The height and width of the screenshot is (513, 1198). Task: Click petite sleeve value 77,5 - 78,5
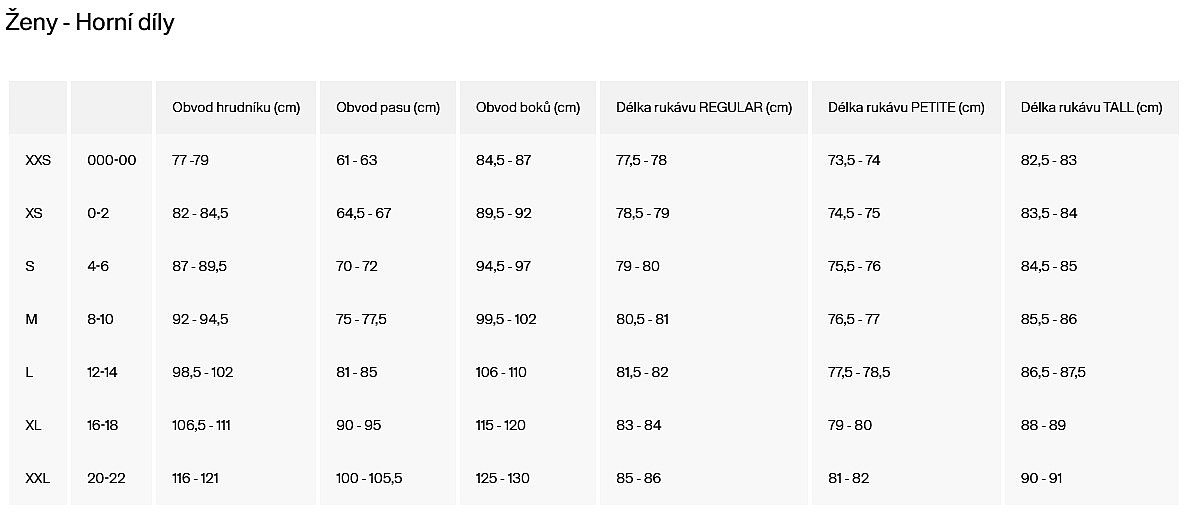point(860,372)
